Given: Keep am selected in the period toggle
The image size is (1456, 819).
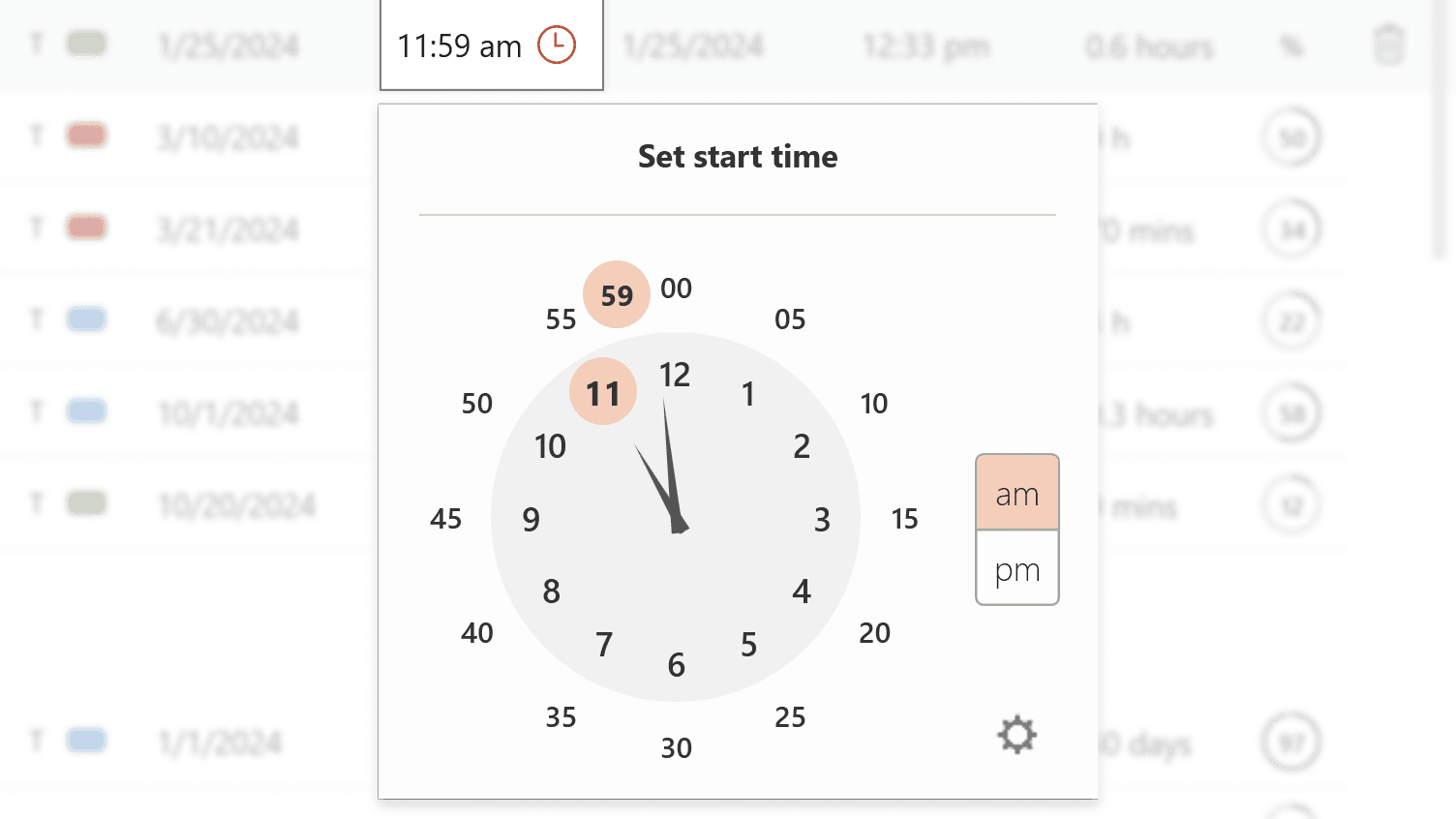Looking at the screenshot, I should (1016, 494).
